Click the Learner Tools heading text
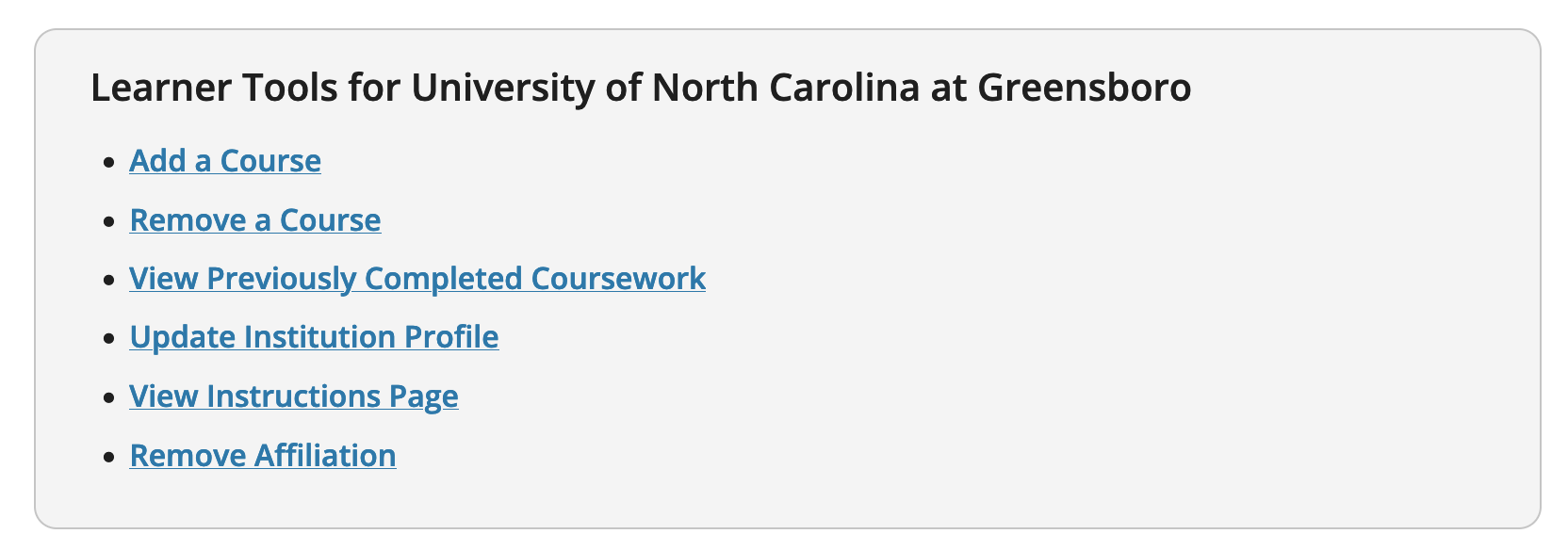The image size is (1568, 550). [641, 88]
